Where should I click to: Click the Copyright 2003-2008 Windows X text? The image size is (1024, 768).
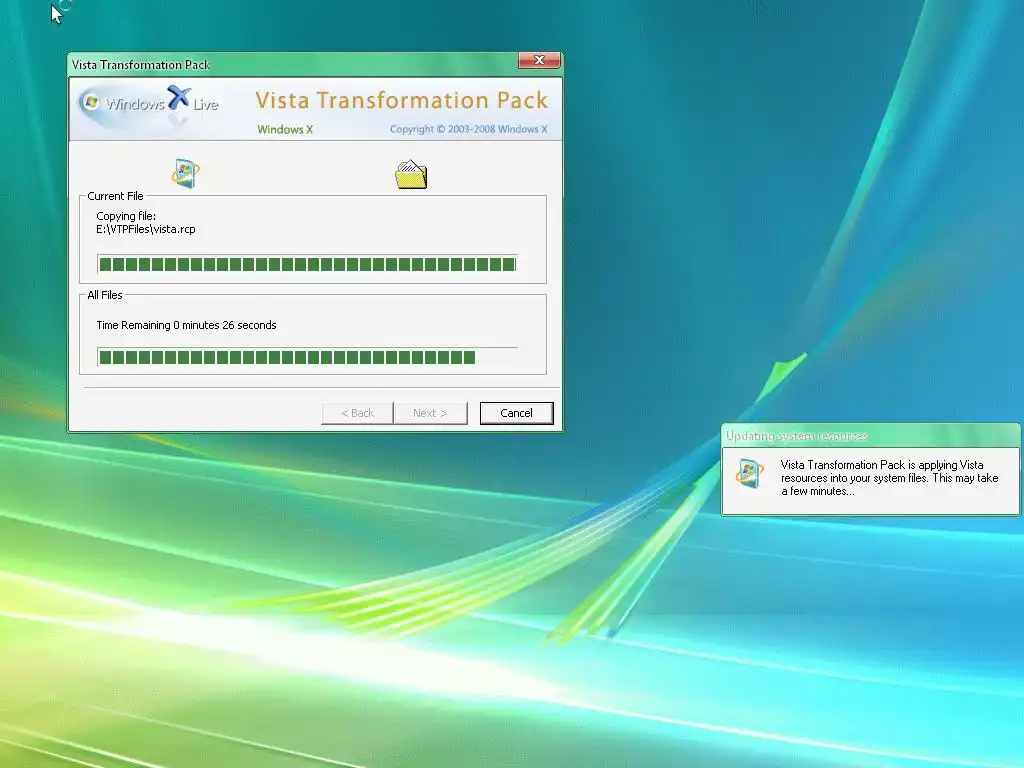pyautogui.click(x=468, y=129)
